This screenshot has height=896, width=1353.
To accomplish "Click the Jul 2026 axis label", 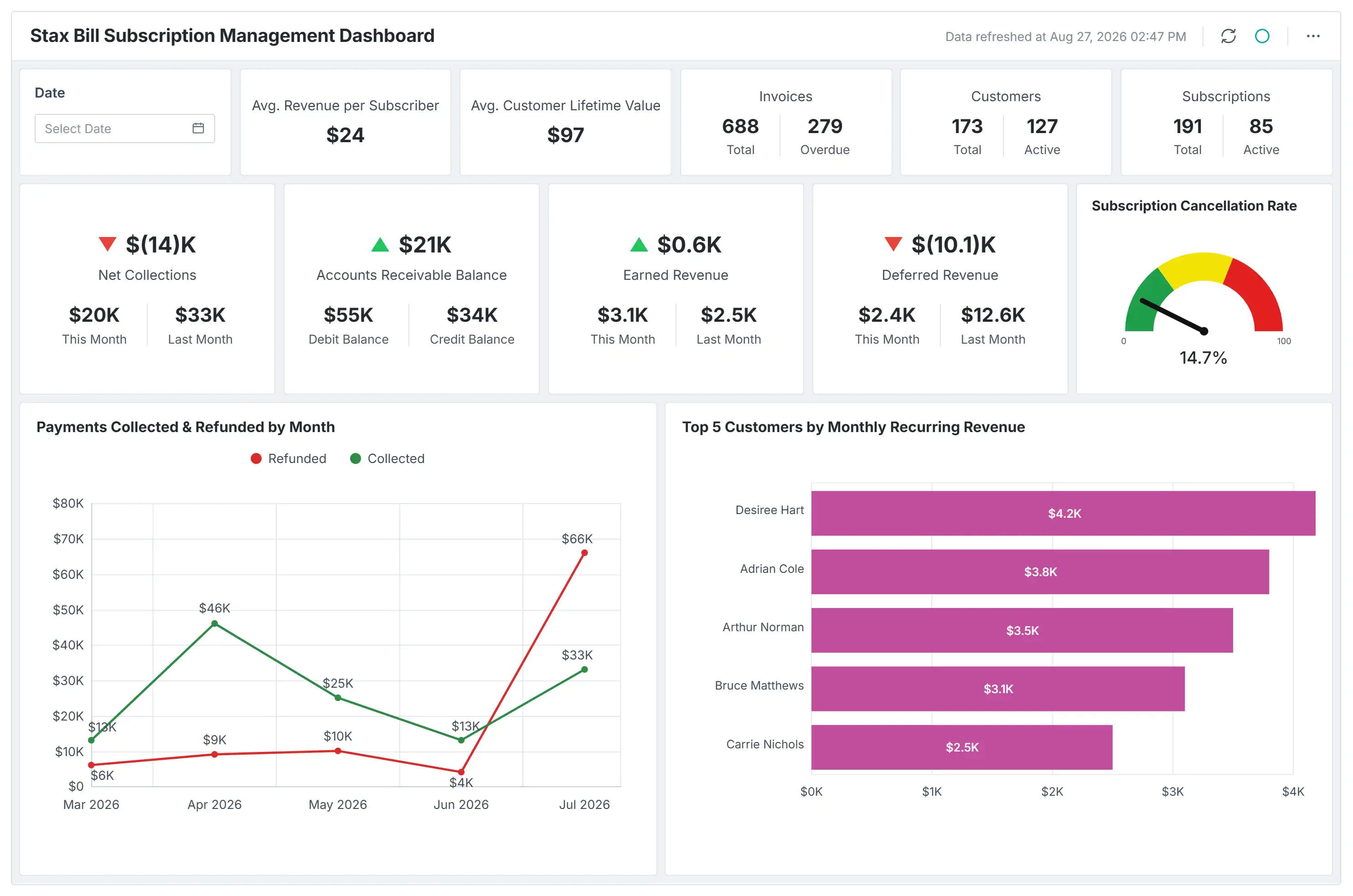I will pos(584,804).
